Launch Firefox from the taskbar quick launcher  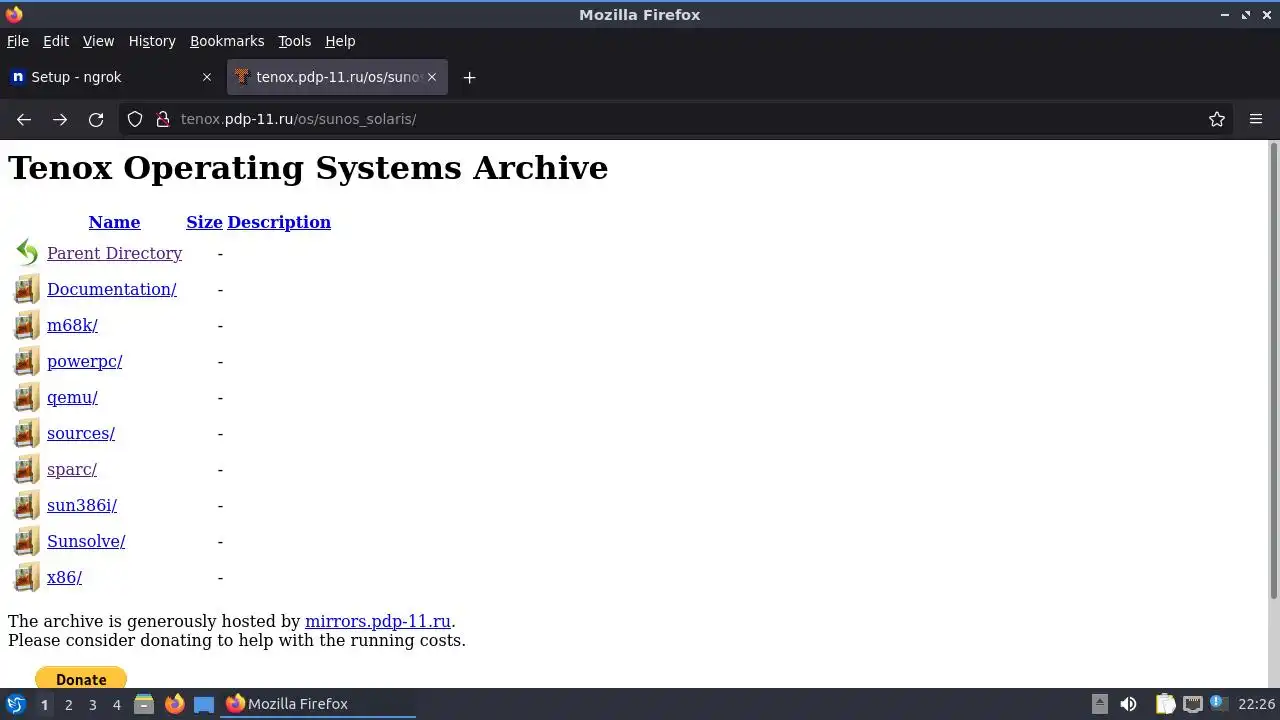tap(174, 704)
